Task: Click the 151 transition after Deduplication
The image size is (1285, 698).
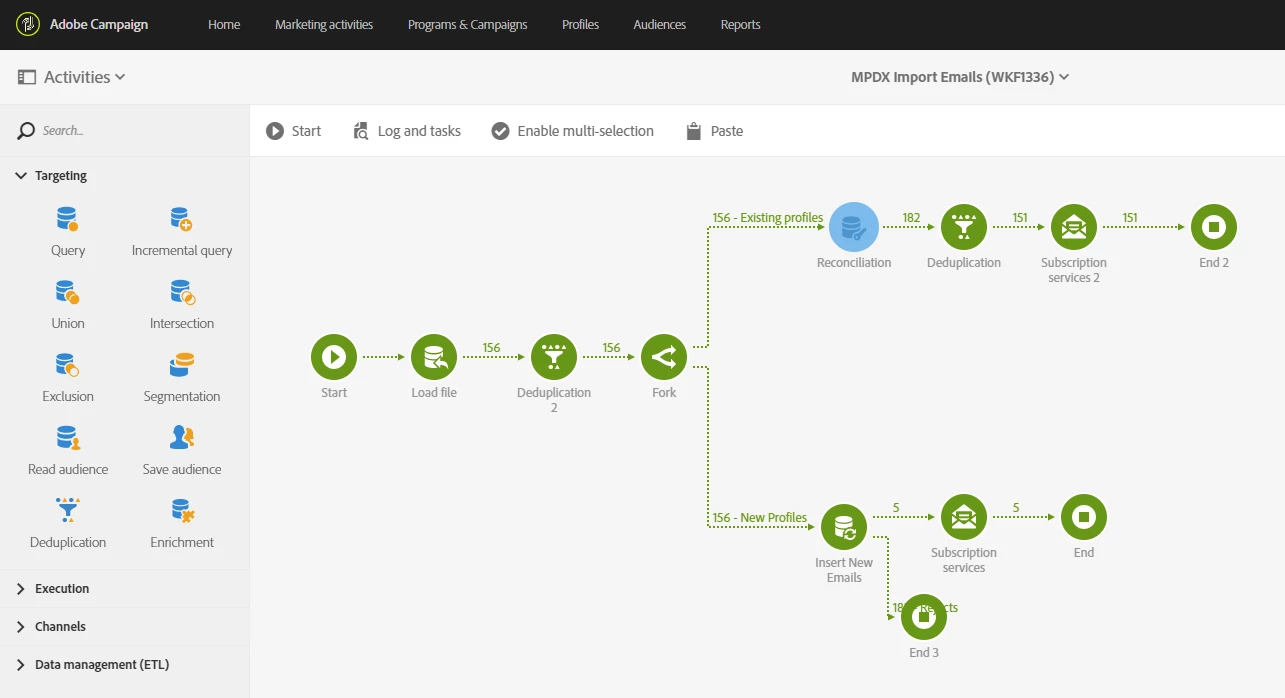Action: click(1019, 217)
